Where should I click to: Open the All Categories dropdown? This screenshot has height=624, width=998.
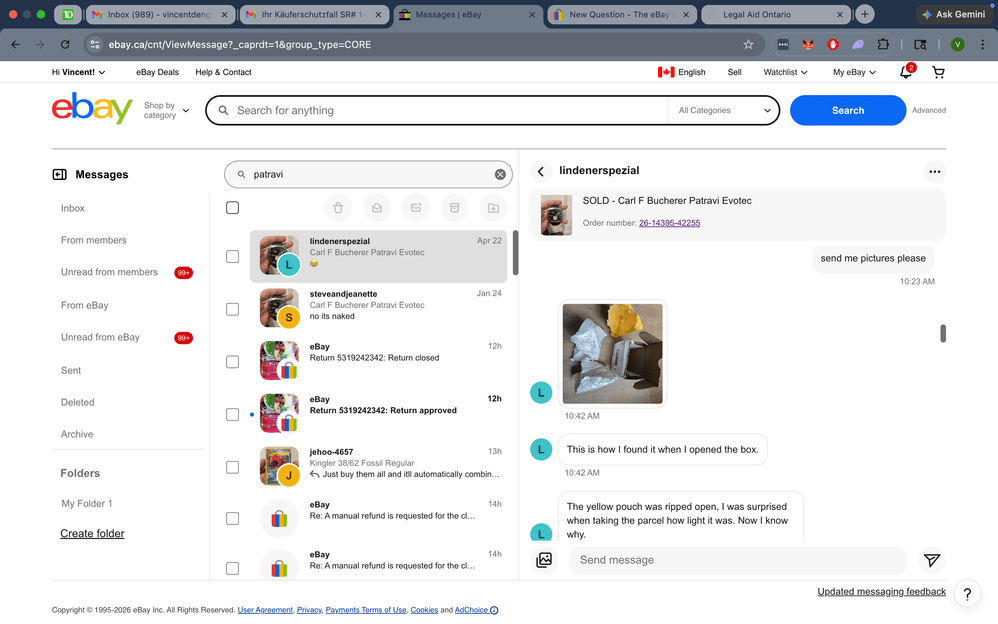[x=724, y=111]
